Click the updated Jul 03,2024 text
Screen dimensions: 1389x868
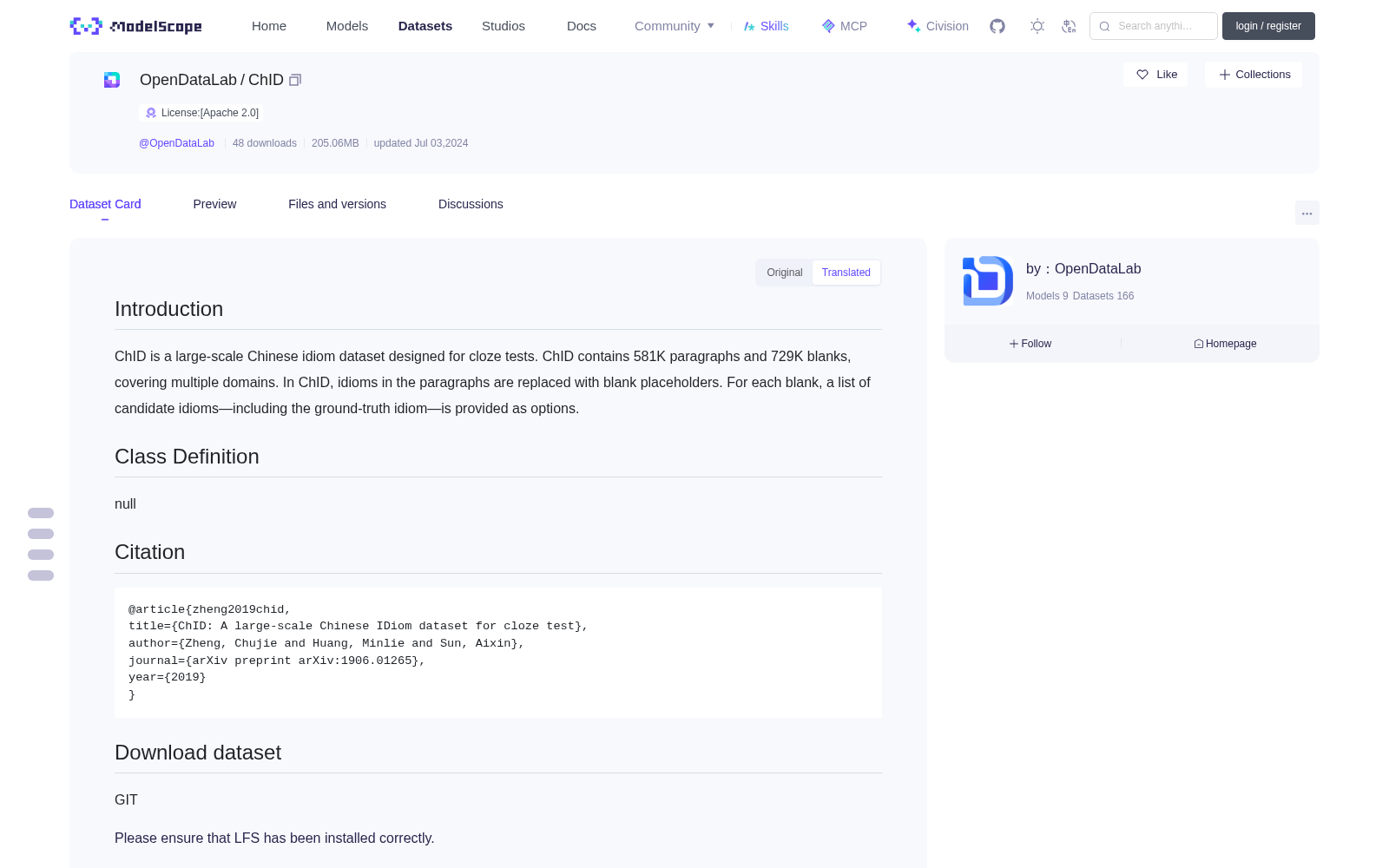pyautogui.click(x=421, y=143)
